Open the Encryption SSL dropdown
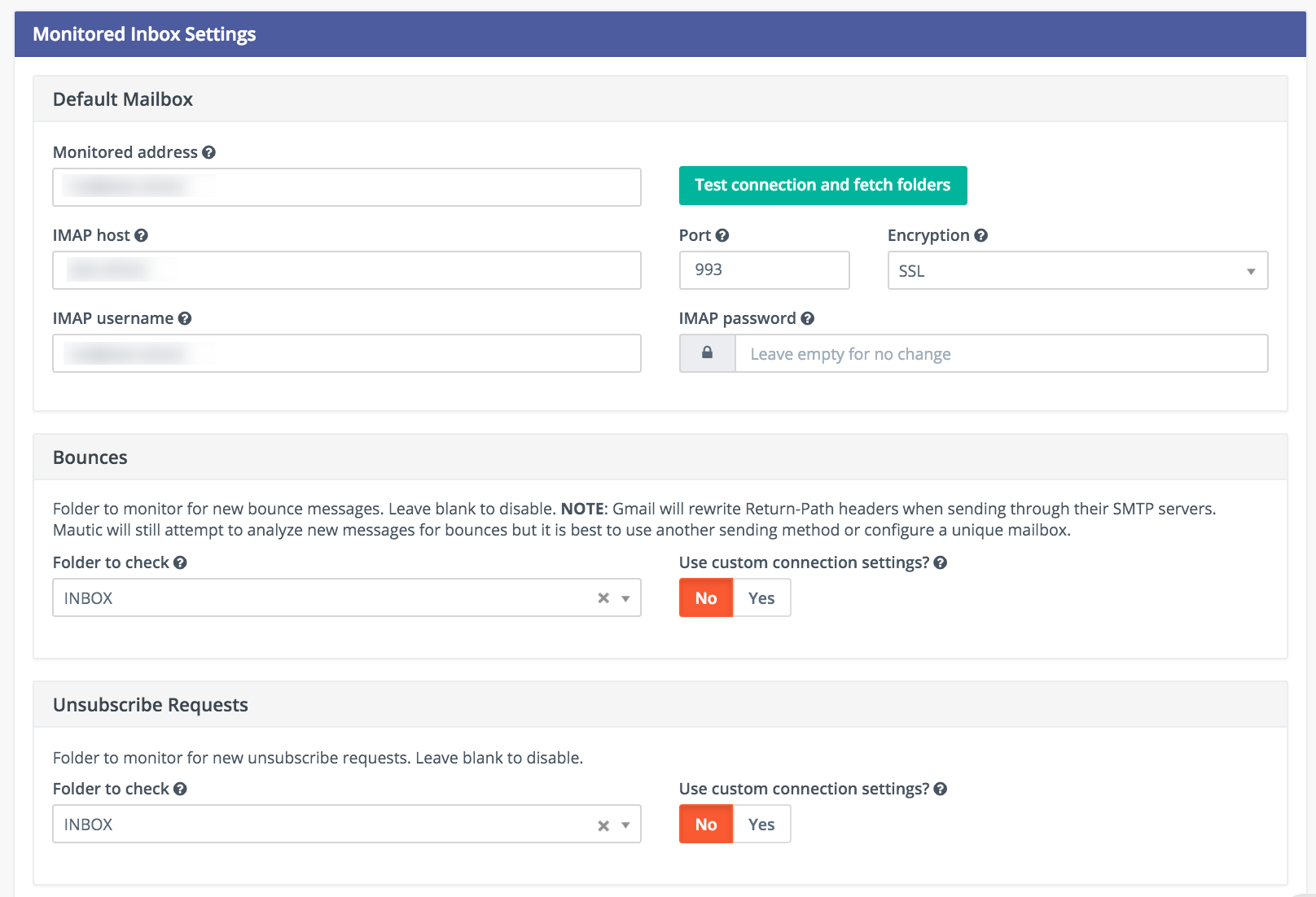 (1077, 271)
